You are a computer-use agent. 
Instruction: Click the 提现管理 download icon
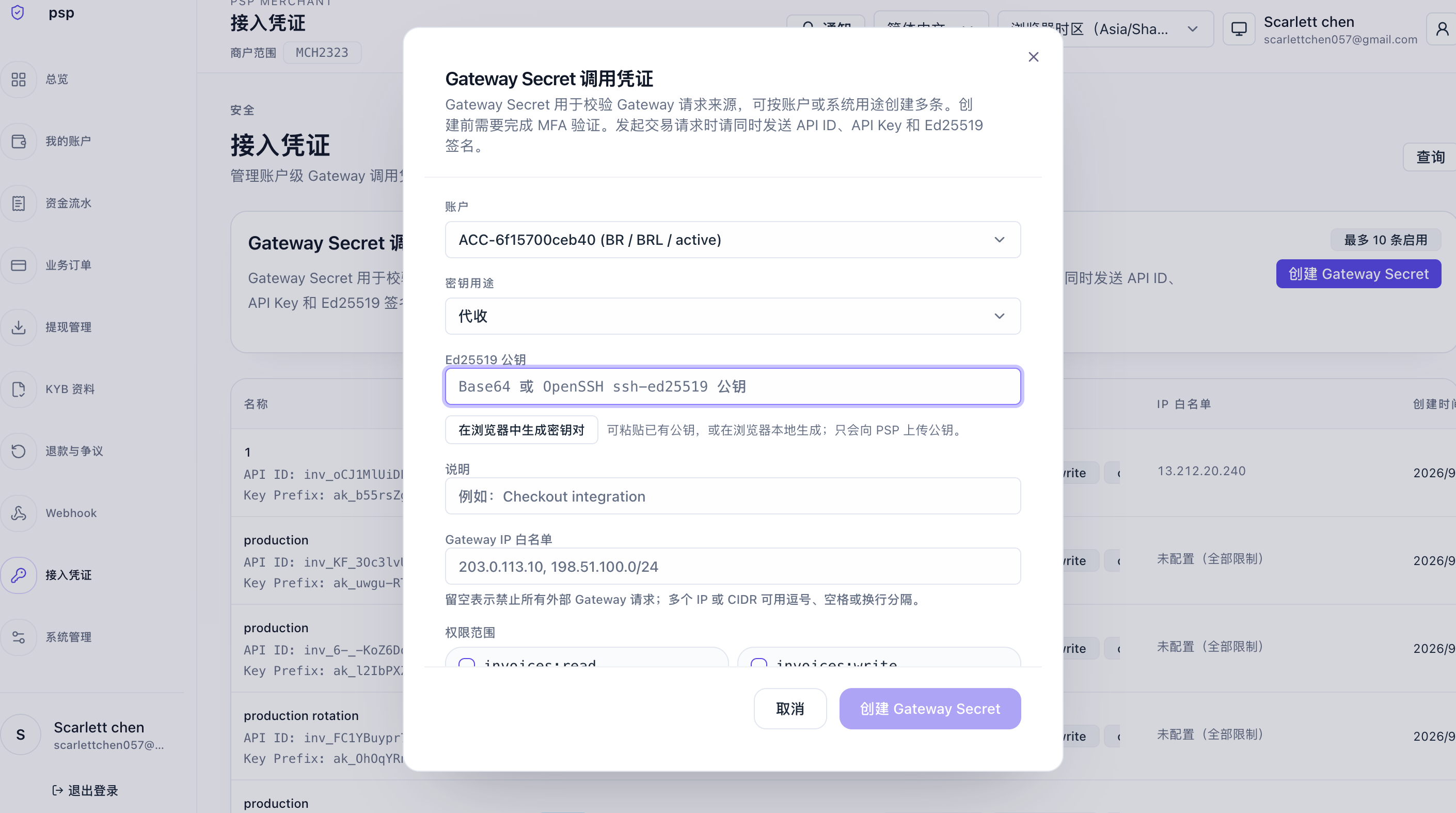pyautogui.click(x=19, y=327)
